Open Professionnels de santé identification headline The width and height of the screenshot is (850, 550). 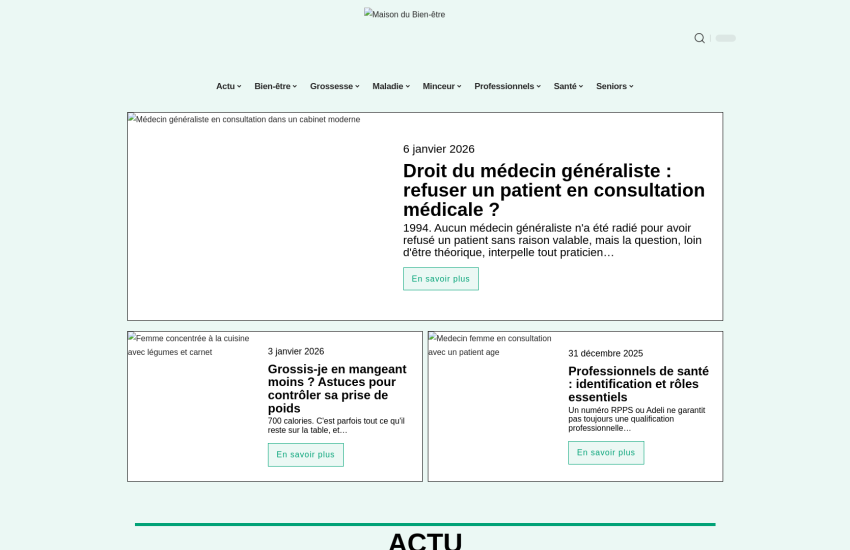click(x=638, y=383)
